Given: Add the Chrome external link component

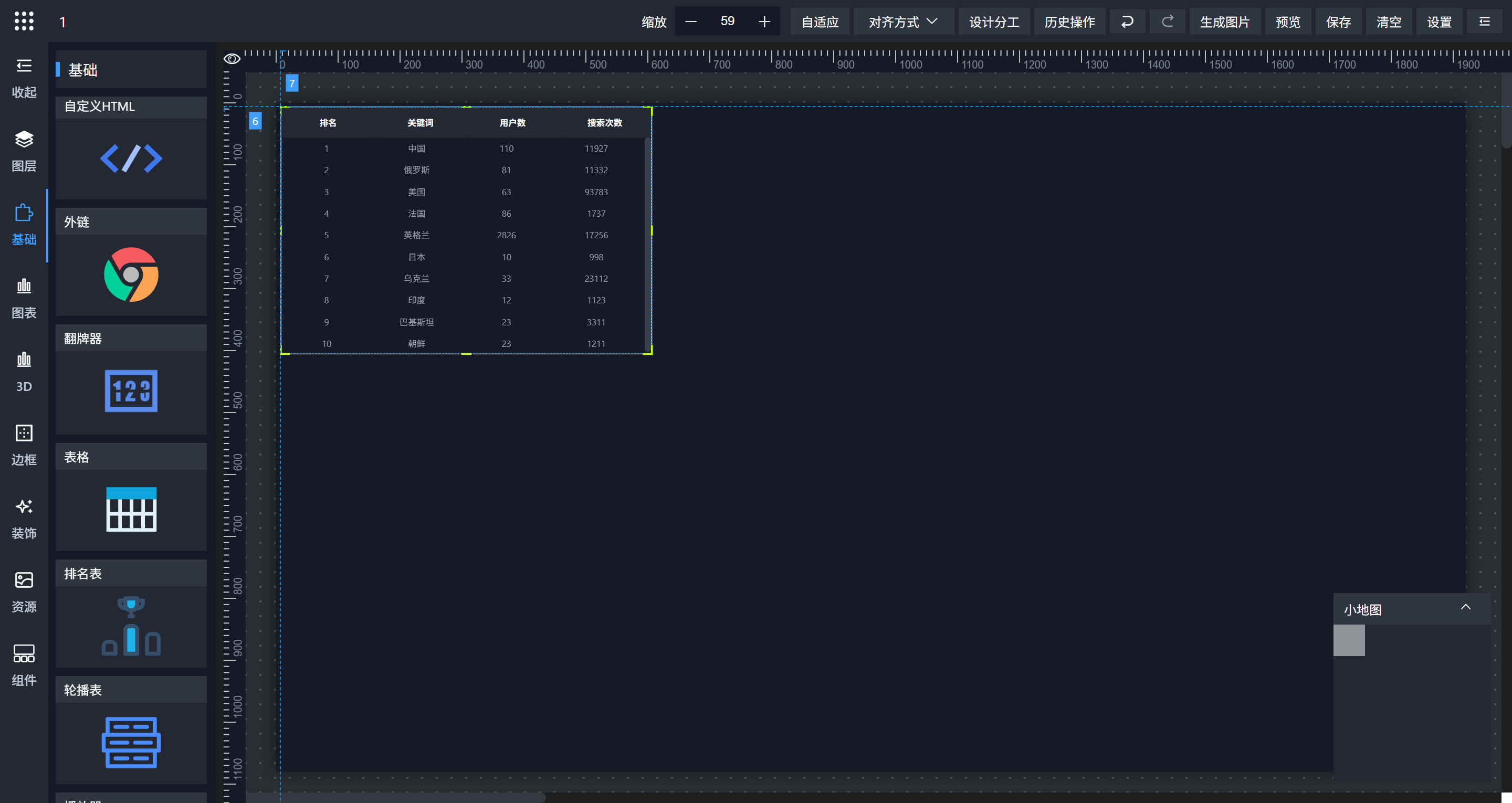Looking at the screenshot, I should [131, 274].
